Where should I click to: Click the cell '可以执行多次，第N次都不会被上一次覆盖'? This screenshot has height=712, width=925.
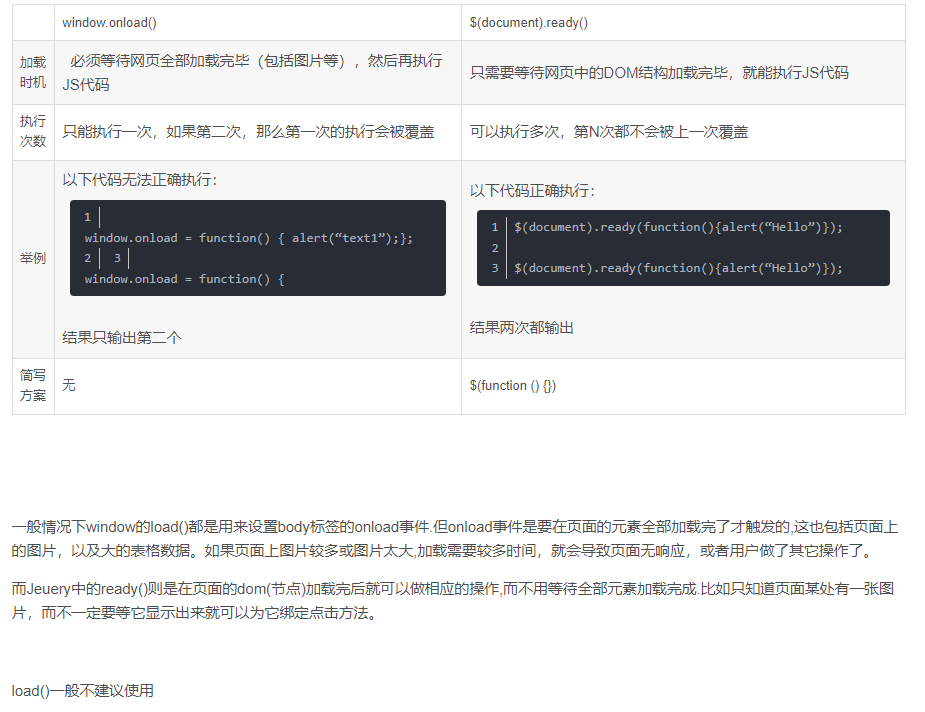(x=683, y=132)
